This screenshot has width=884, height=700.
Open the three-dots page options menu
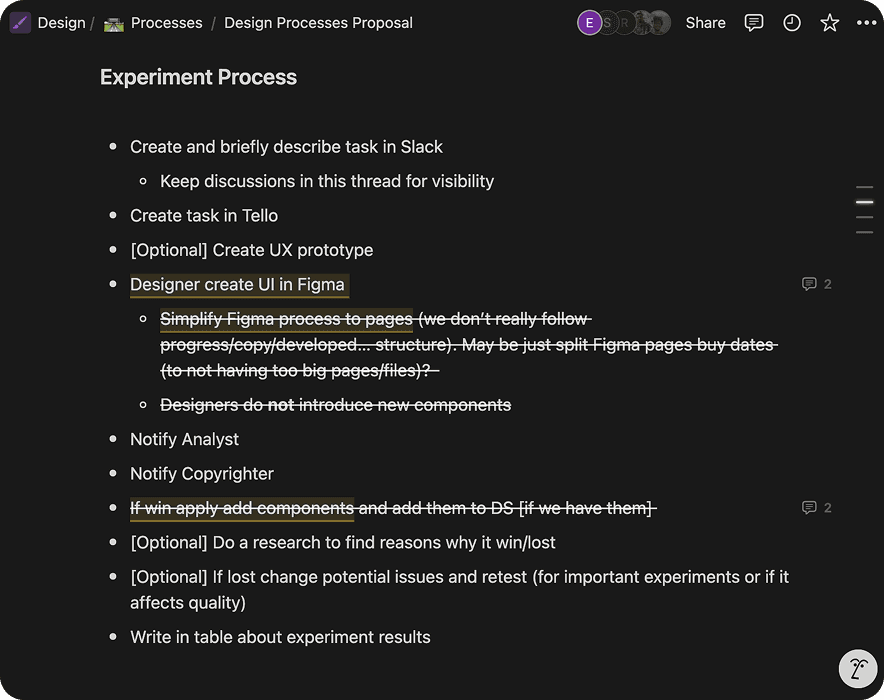866,23
